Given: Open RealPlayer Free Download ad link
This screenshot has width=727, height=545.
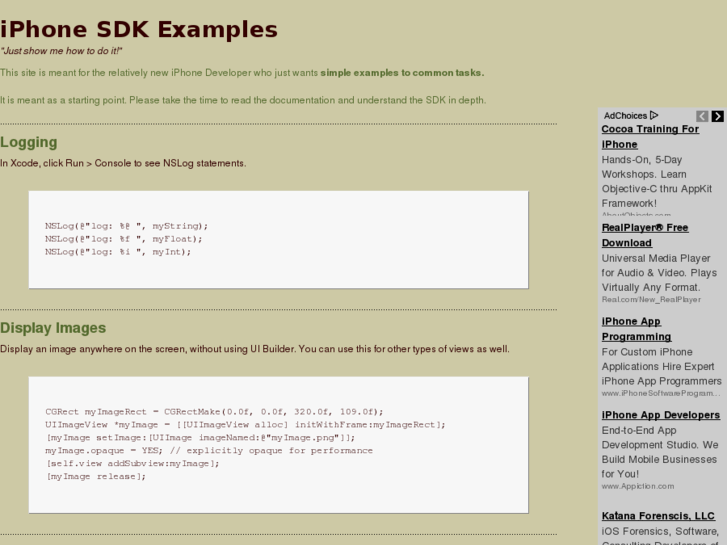Looking at the screenshot, I should [x=645, y=235].
